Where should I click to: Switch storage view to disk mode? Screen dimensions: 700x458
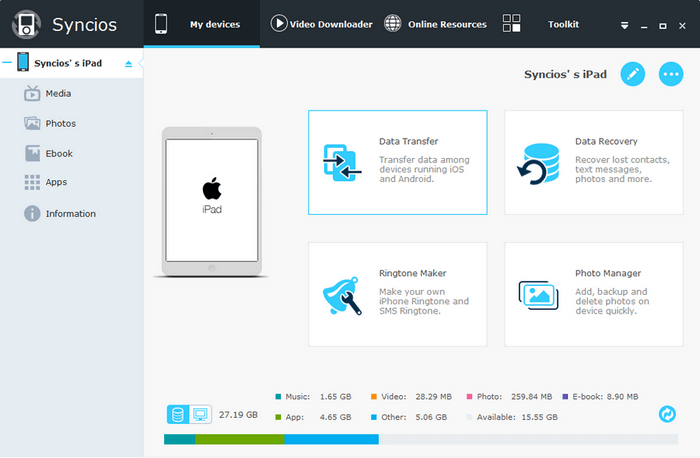coord(178,413)
